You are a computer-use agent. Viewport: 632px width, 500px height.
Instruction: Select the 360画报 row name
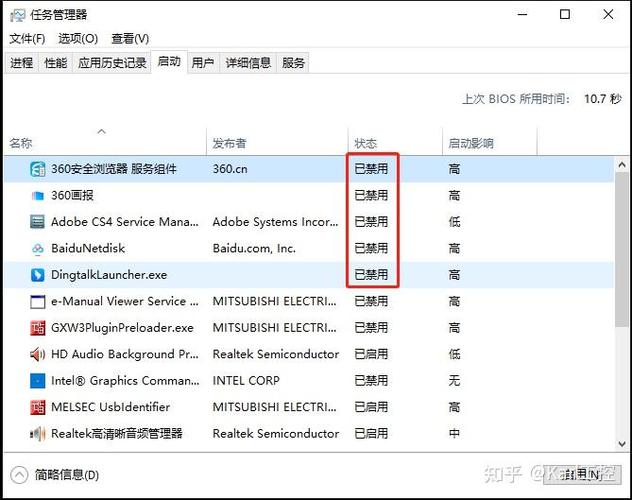coord(73,195)
